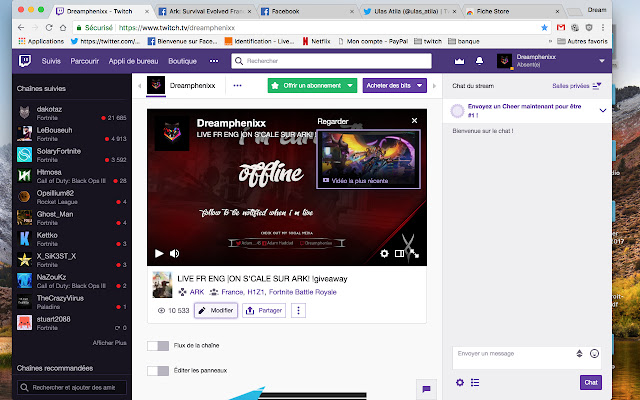Open the Gmail extension icon
This screenshot has height=400, width=640.
click(x=561, y=27)
